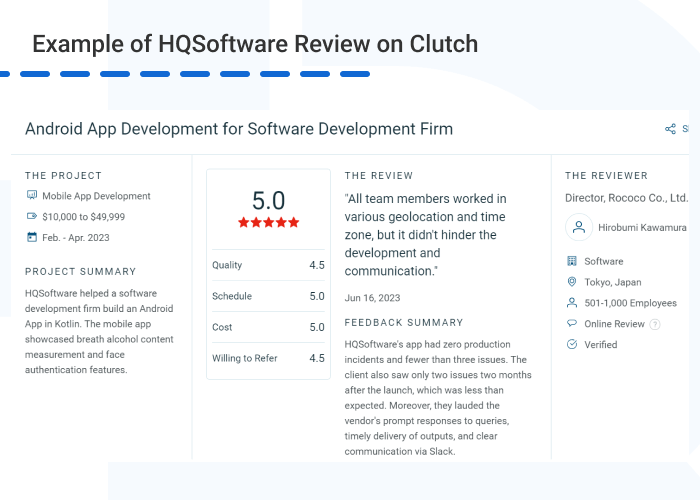Click the building icon next to Software
The width and height of the screenshot is (700, 500).
[572, 261]
